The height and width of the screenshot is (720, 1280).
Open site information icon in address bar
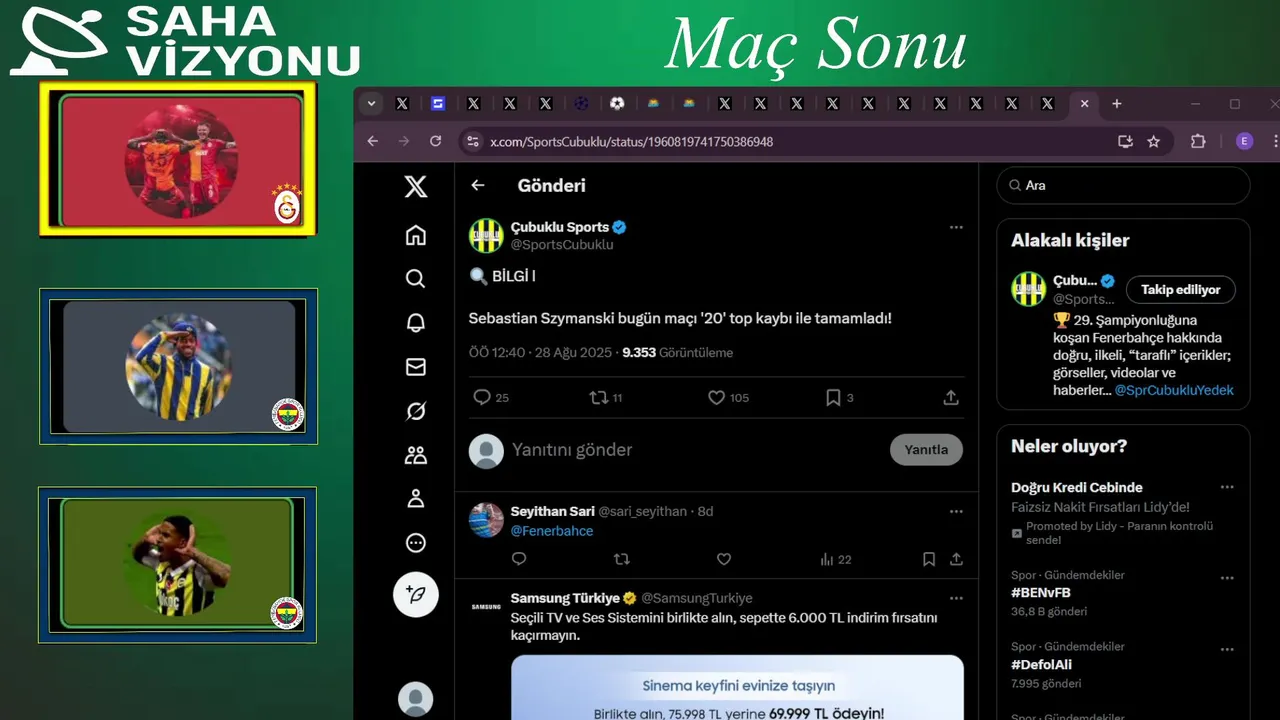pyautogui.click(x=472, y=142)
